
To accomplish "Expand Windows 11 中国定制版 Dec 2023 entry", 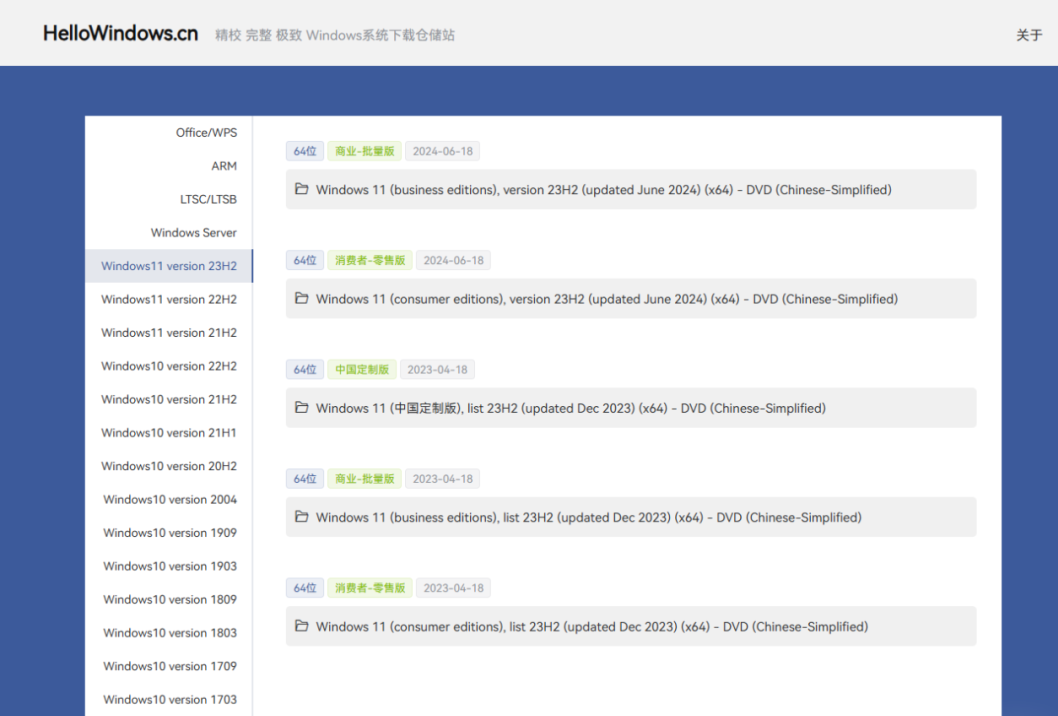I will (631, 408).
